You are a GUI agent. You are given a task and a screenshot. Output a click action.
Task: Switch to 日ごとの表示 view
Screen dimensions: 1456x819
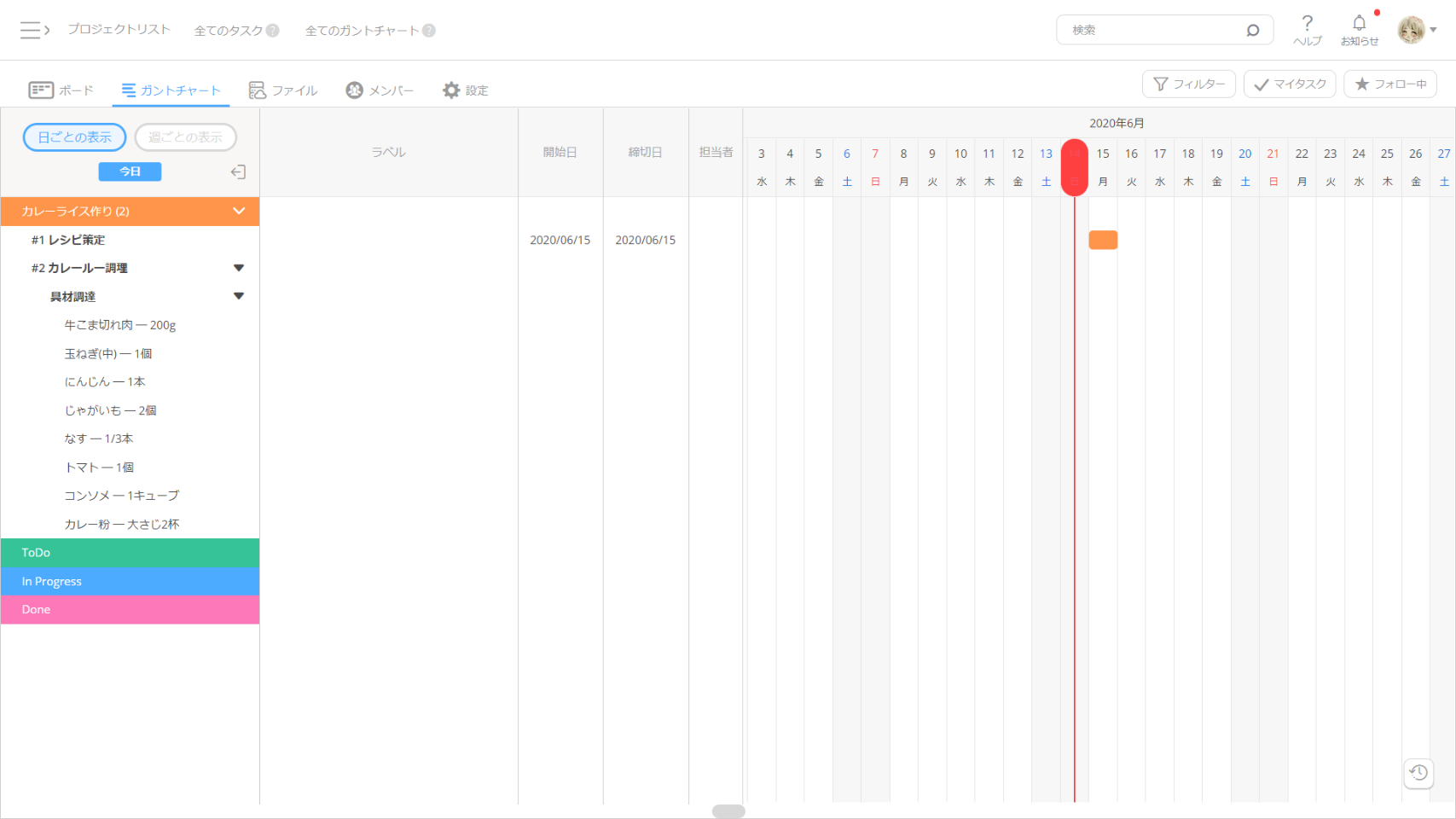click(75, 137)
